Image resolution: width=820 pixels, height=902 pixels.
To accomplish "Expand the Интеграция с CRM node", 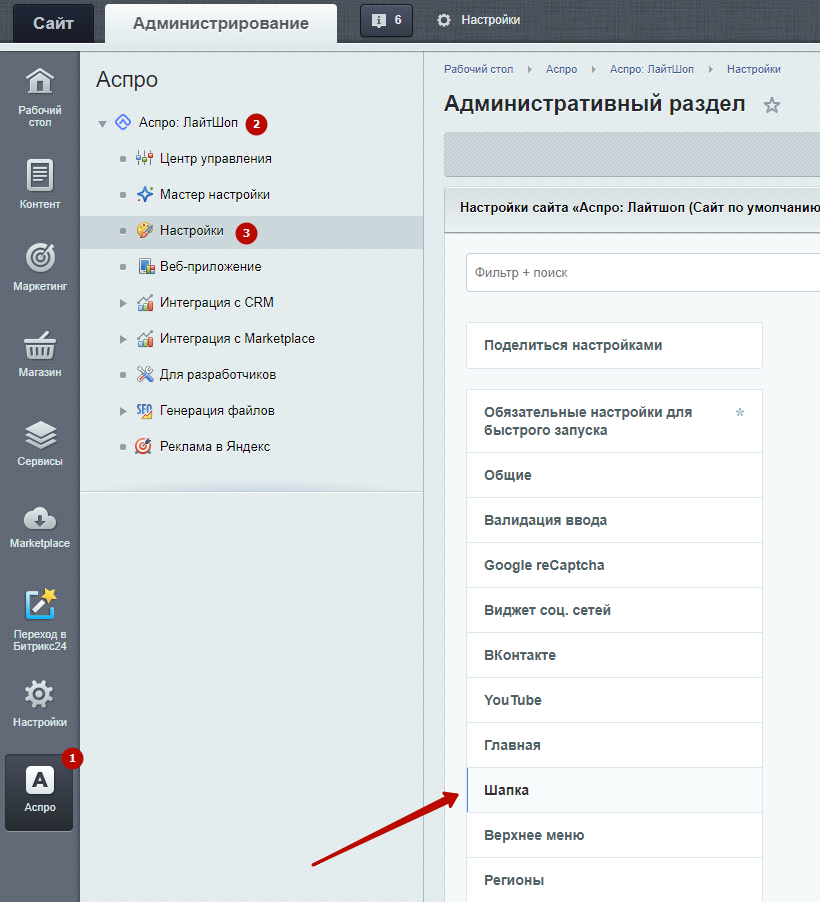I will 123,303.
